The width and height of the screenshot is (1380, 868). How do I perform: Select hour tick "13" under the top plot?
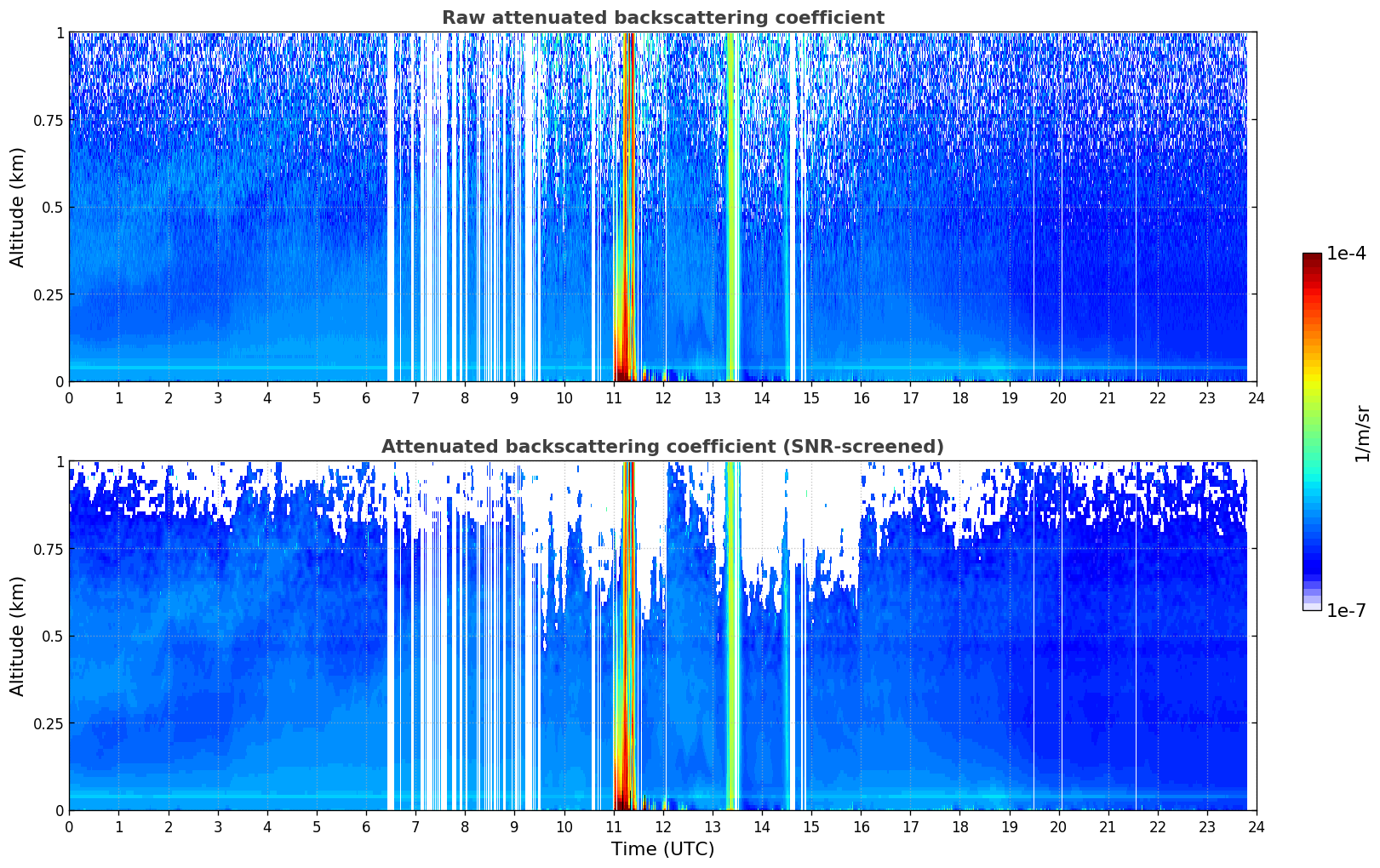click(713, 397)
